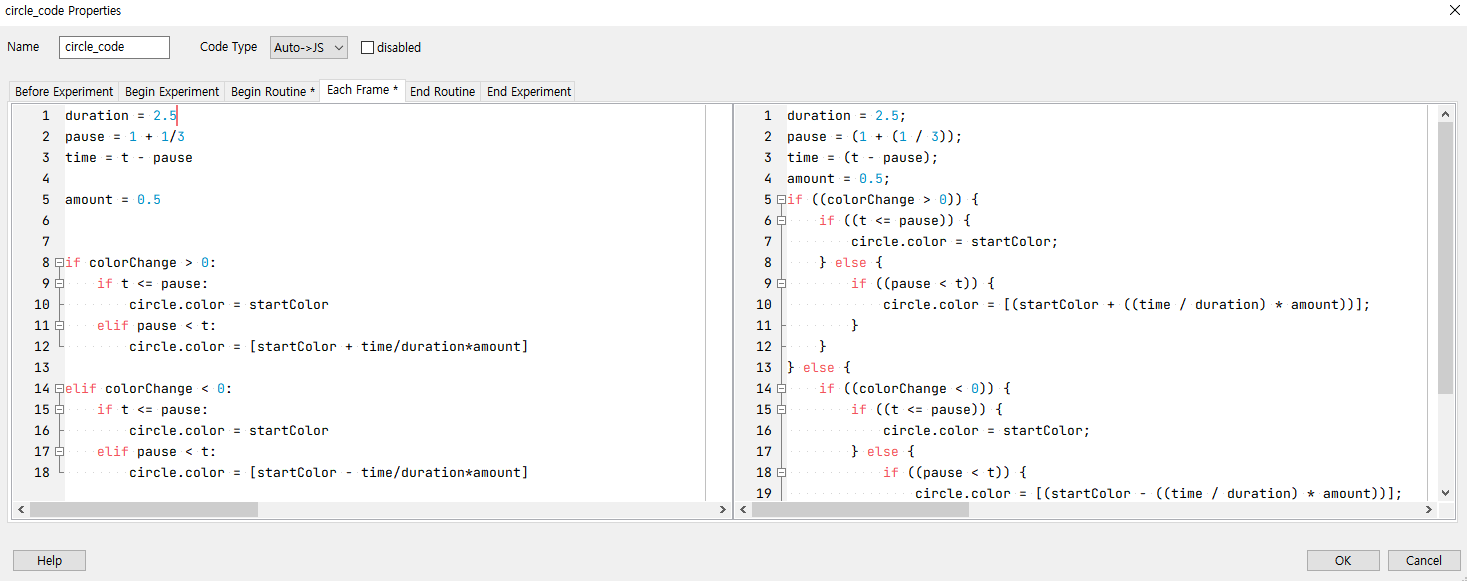Fold the 'elif pause < t' block on line 11
1467x581 pixels.
[60, 325]
